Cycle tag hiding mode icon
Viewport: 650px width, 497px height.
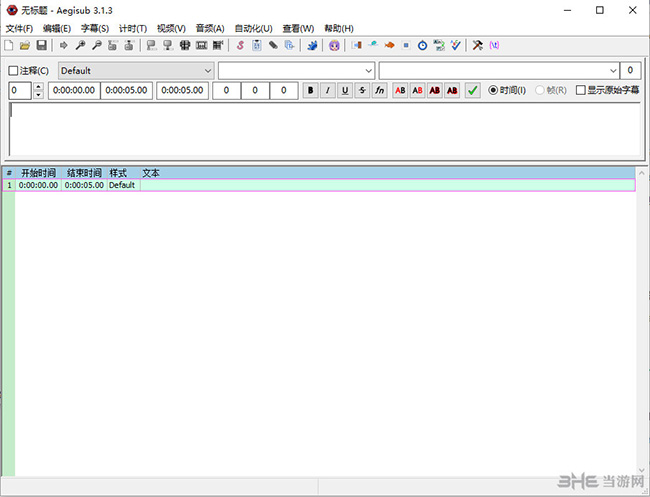494,45
